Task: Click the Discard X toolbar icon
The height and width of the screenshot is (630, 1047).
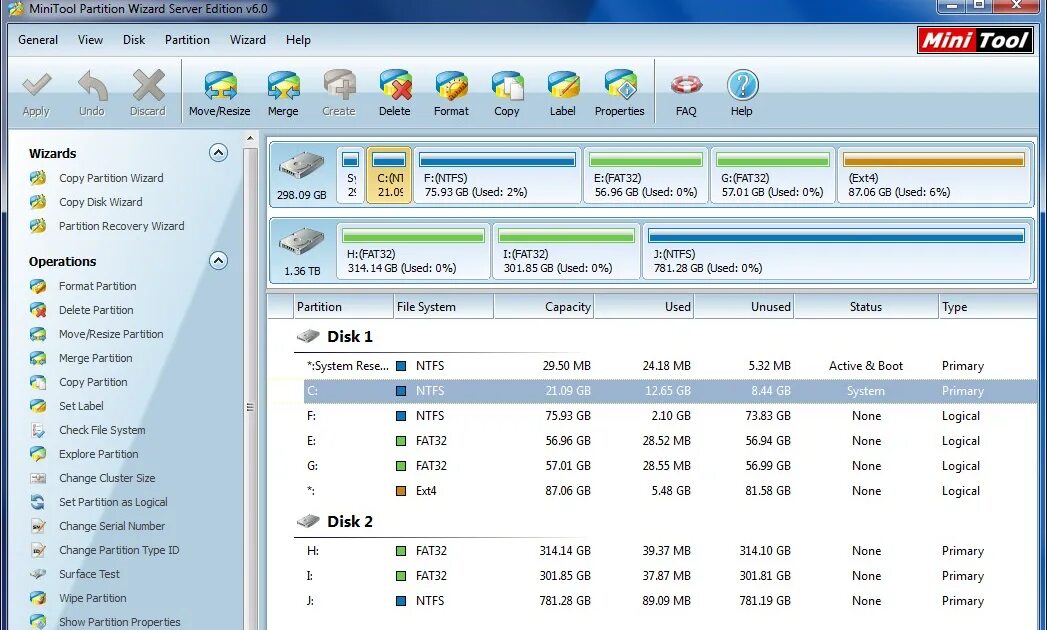Action: [x=148, y=86]
